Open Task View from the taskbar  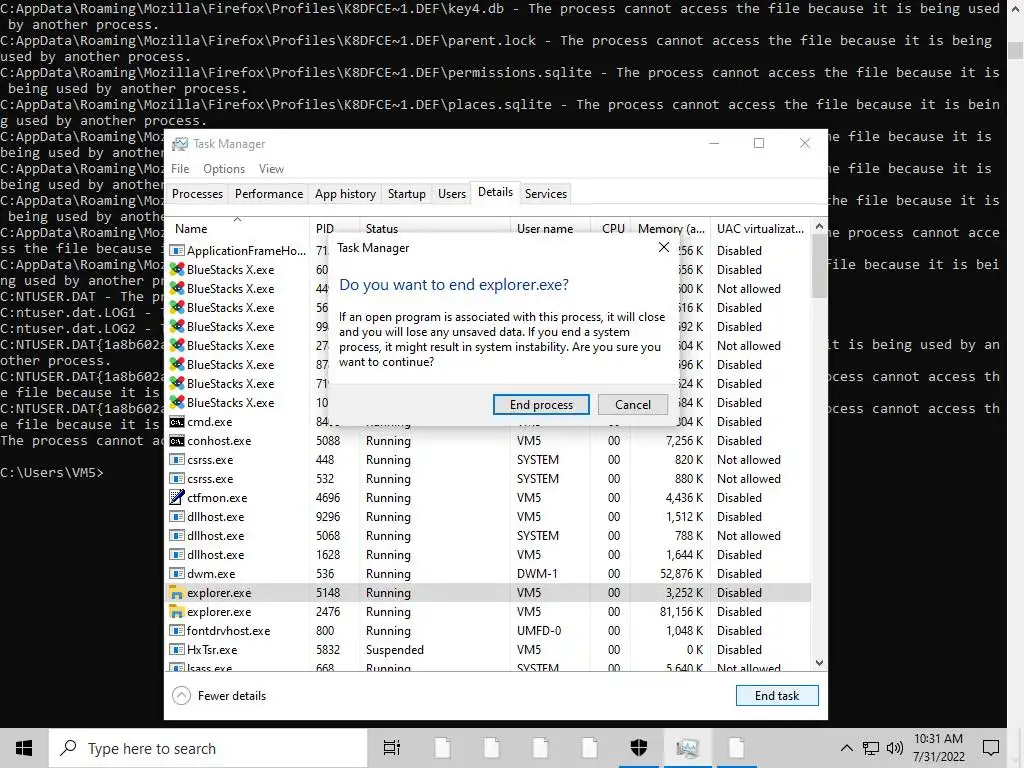[392, 748]
